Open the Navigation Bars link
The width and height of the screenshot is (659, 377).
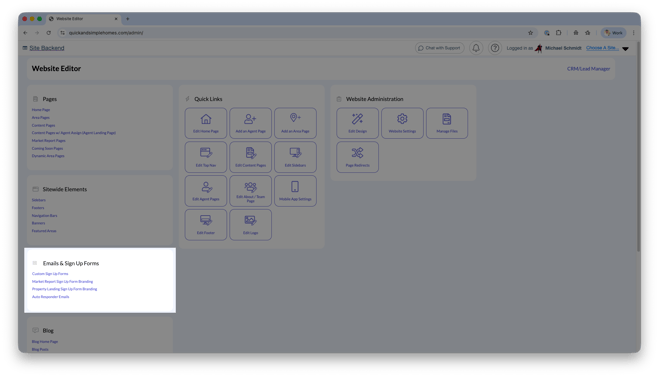[x=45, y=216]
